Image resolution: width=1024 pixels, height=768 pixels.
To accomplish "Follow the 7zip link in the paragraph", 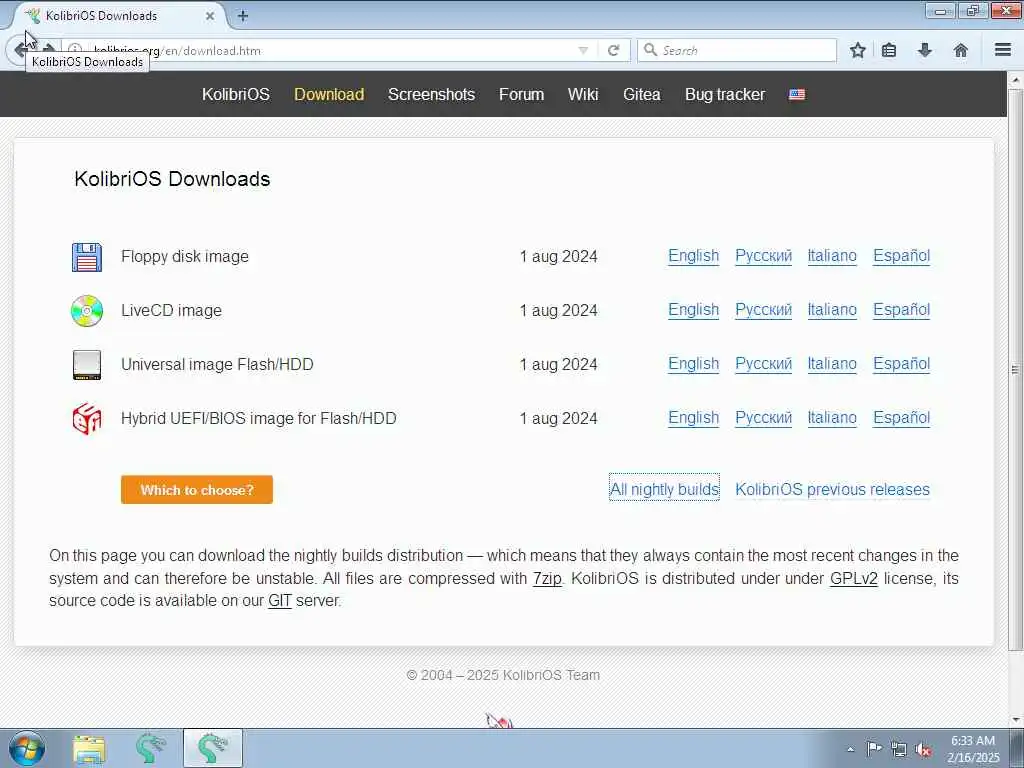I will pos(547,579).
